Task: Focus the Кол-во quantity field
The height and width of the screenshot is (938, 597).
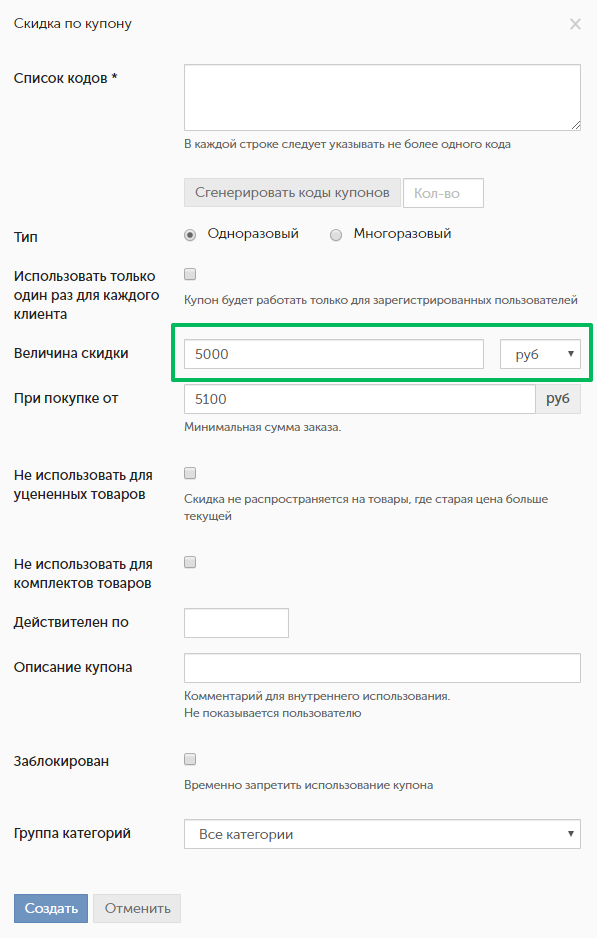Action: (443, 193)
